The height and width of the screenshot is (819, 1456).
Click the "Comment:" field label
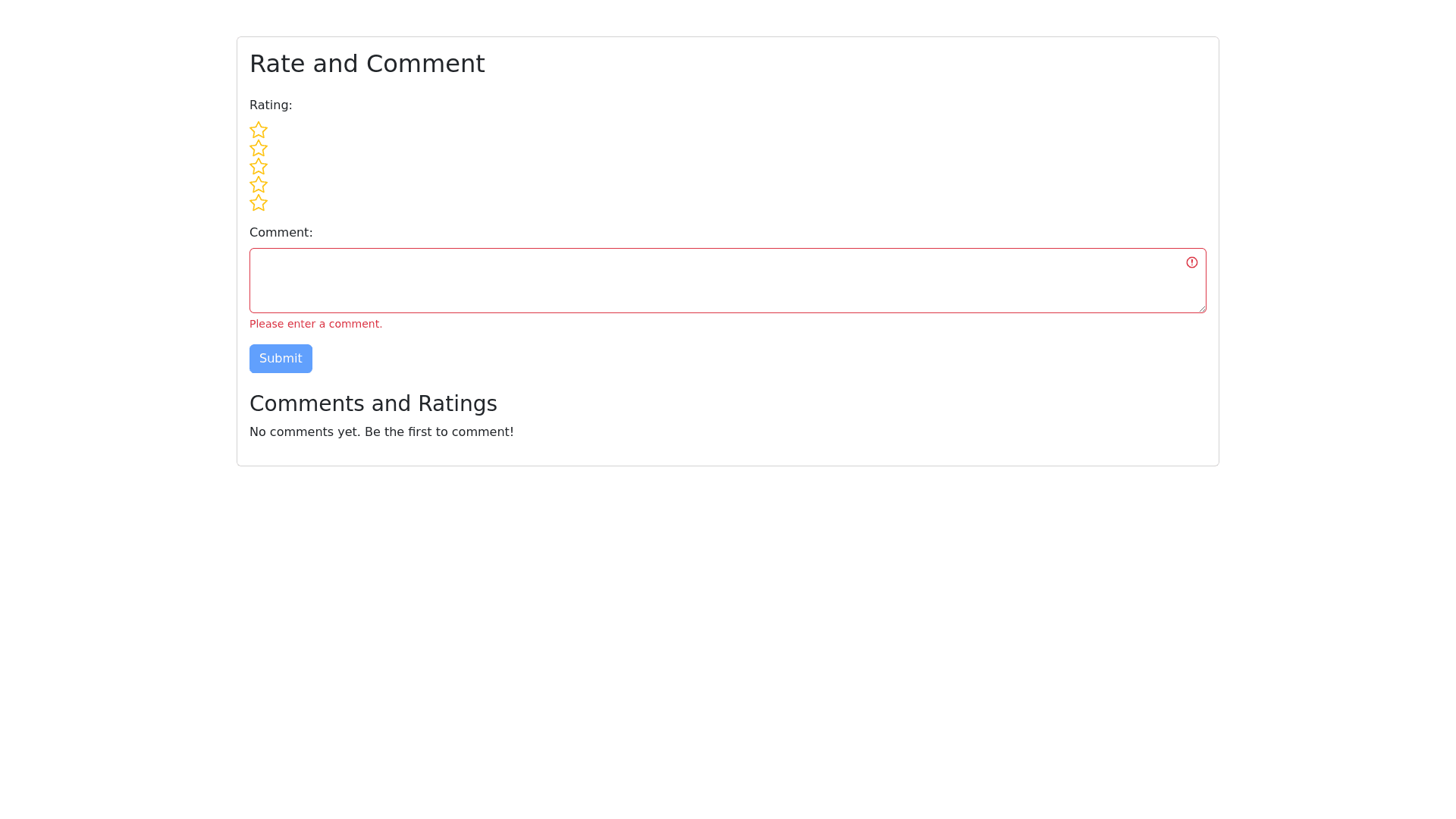(x=281, y=233)
